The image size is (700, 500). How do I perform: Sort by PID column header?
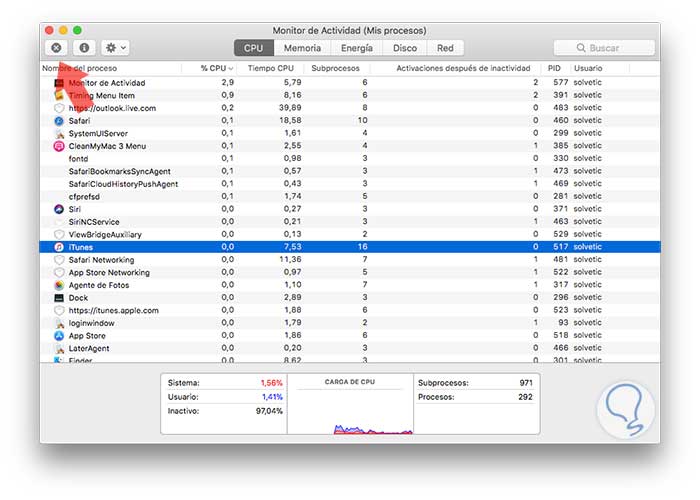tap(554, 68)
